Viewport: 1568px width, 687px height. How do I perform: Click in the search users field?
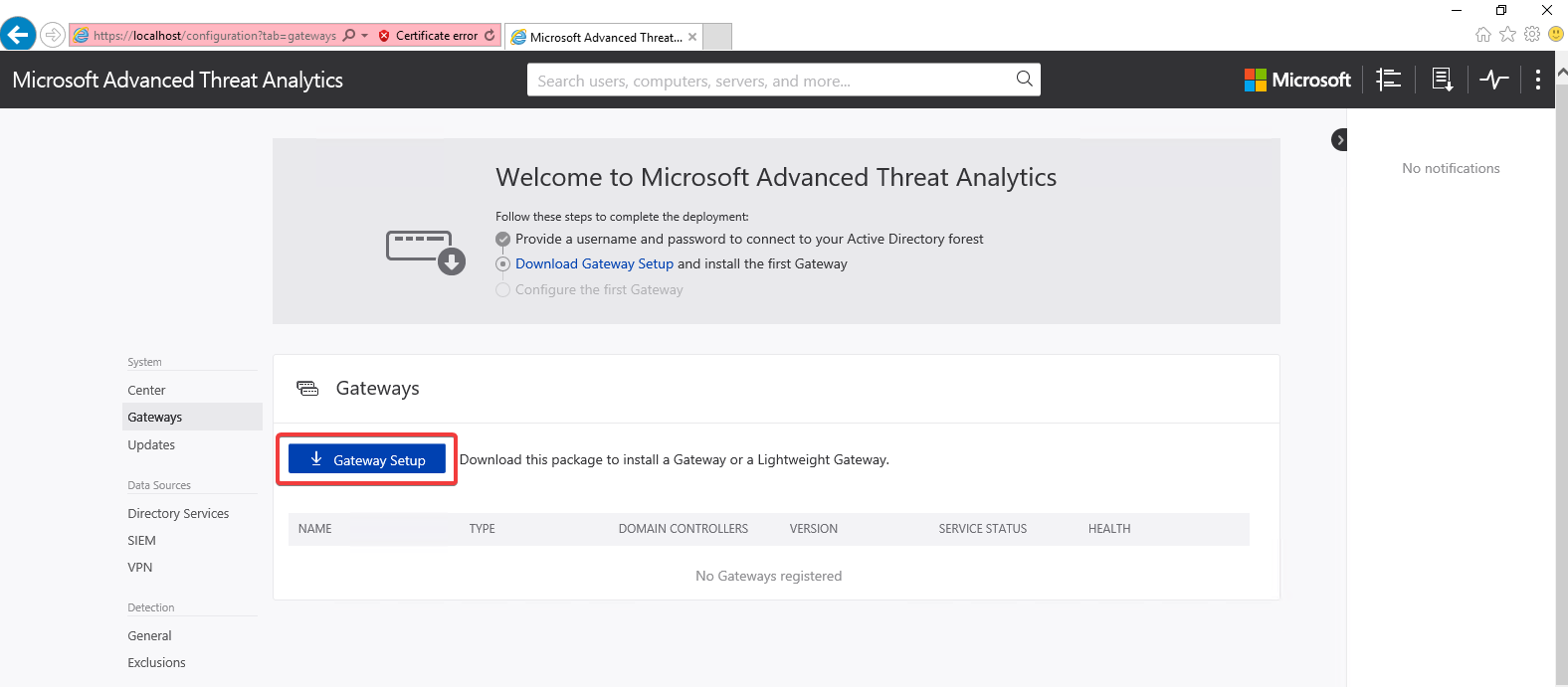point(771,81)
